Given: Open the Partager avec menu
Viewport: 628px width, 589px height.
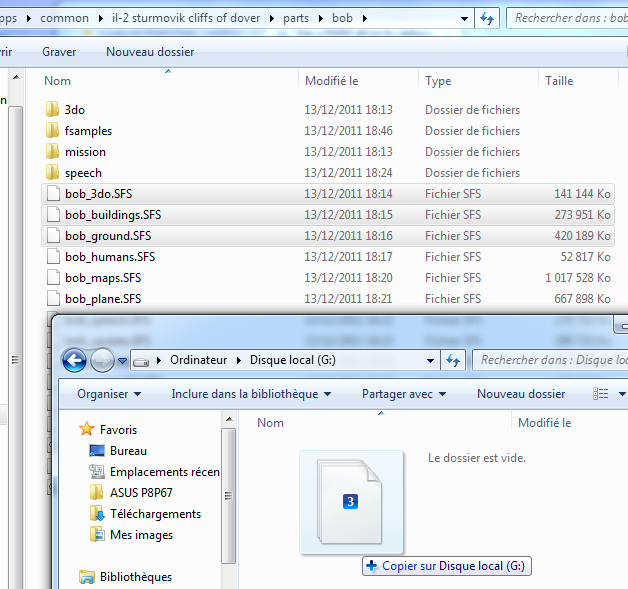Looking at the screenshot, I should (404, 394).
